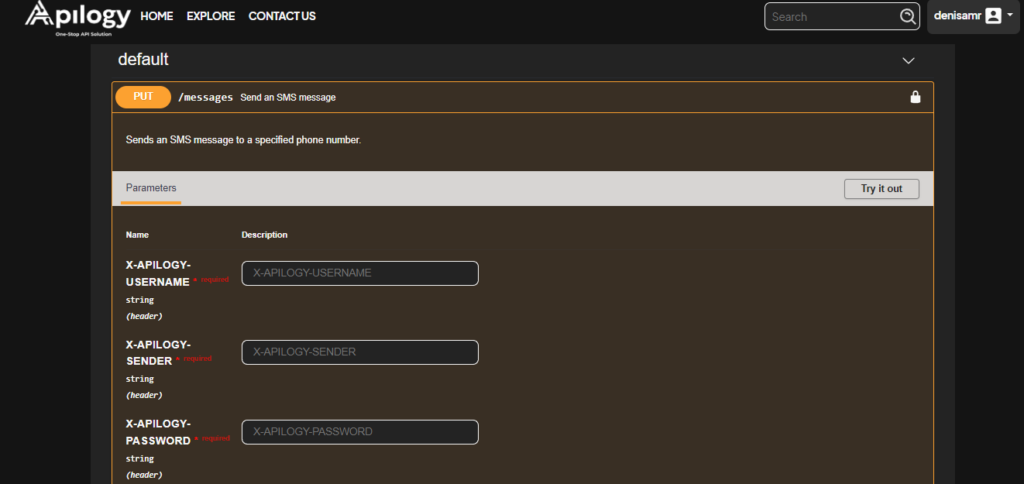
Task: Click the X-APILOGY-SENDER input field
Action: [360, 352]
